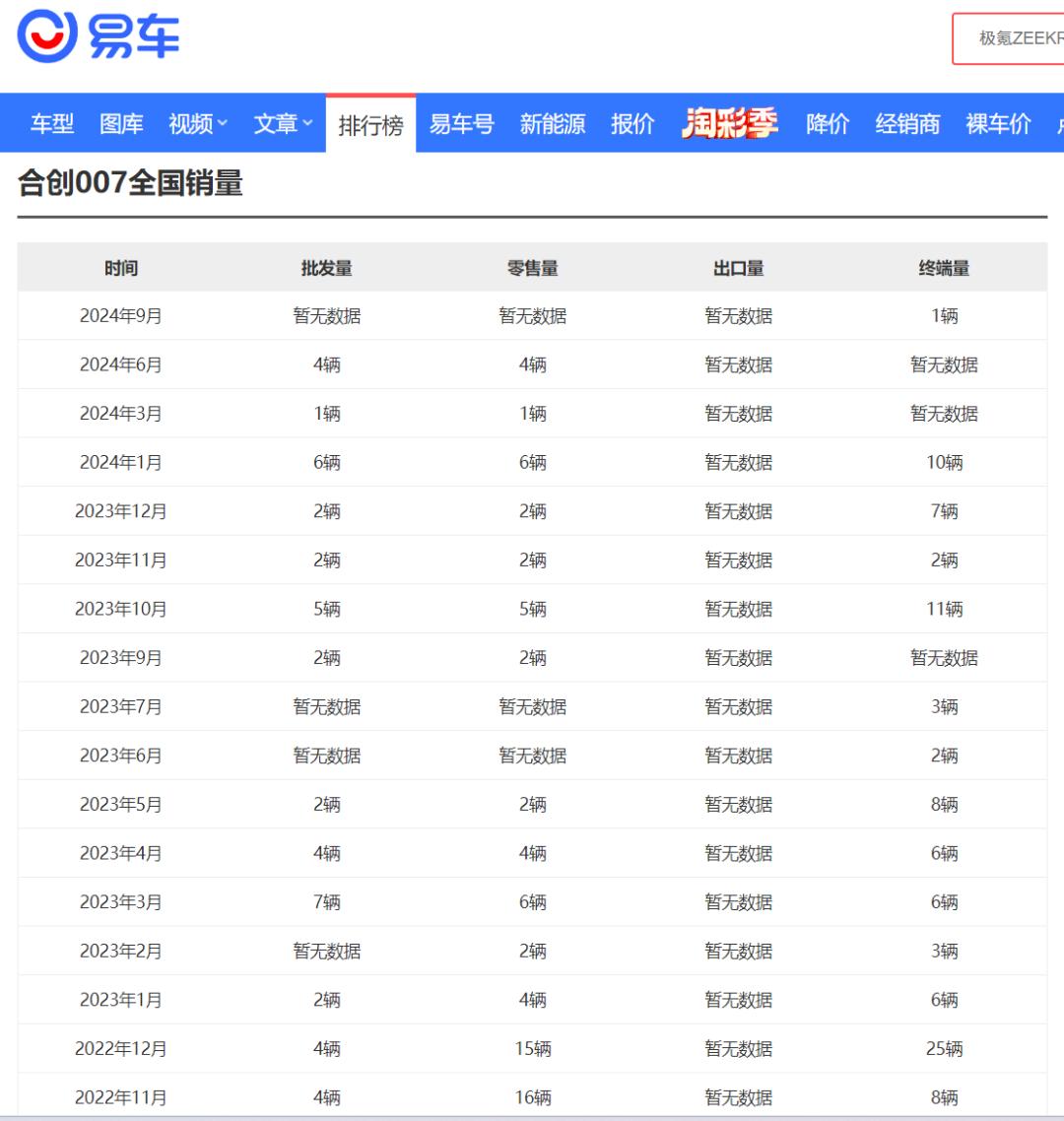Image resolution: width=1064 pixels, height=1121 pixels.
Task: Click 暂无数据 批发量 in 2023年2月 row
Action: pyautogui.click(x=327, y=951)
